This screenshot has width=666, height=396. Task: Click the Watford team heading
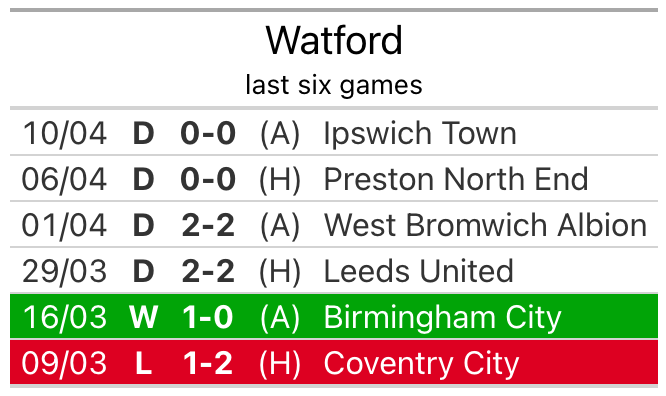pos(334,41)
